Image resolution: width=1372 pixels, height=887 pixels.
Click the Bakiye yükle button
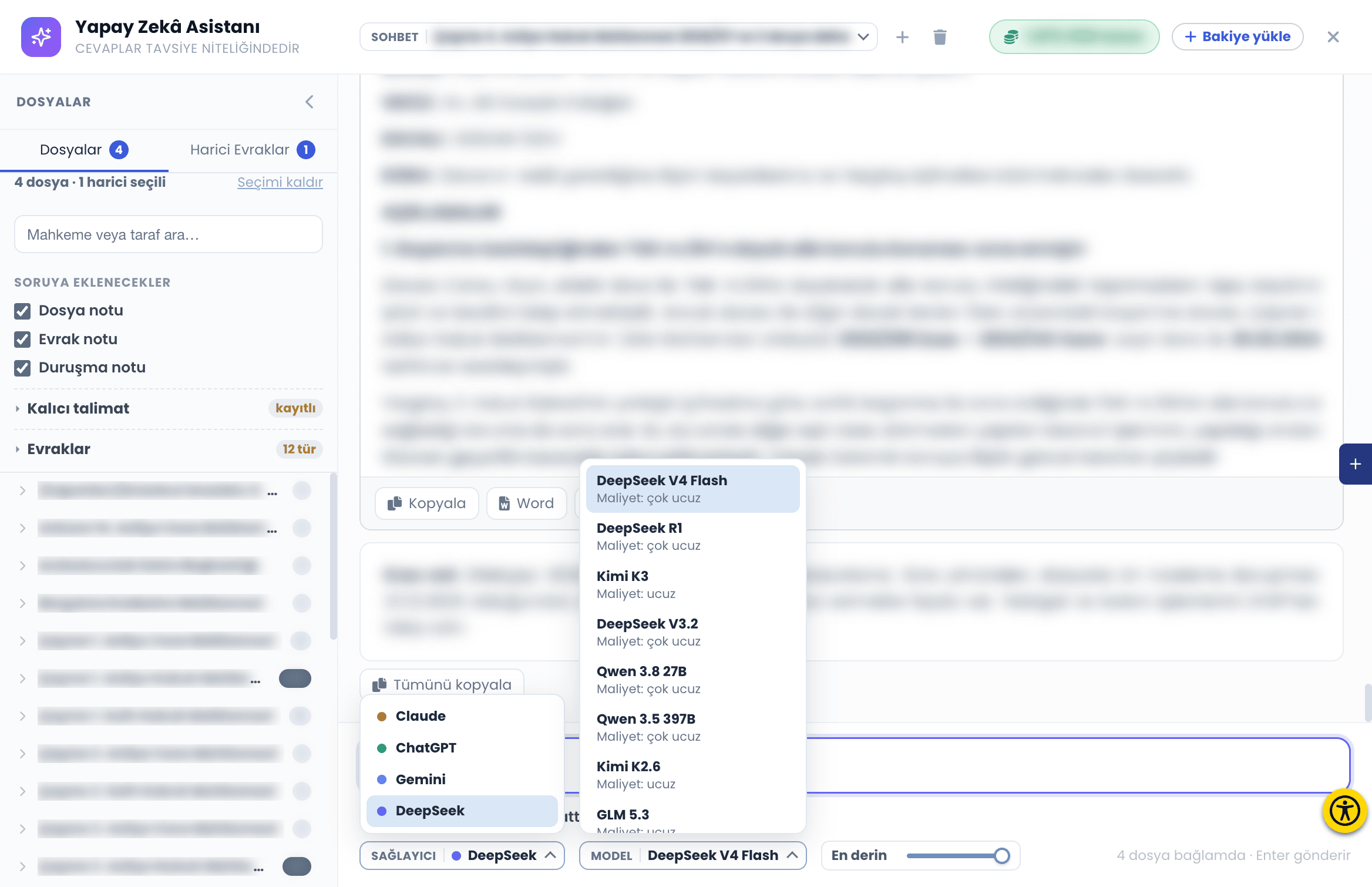1238,37
